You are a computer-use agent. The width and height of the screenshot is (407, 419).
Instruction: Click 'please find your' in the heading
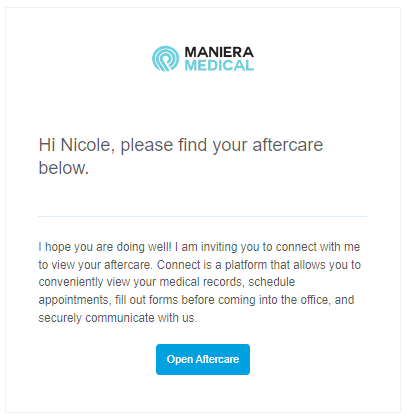coord(184,145)
